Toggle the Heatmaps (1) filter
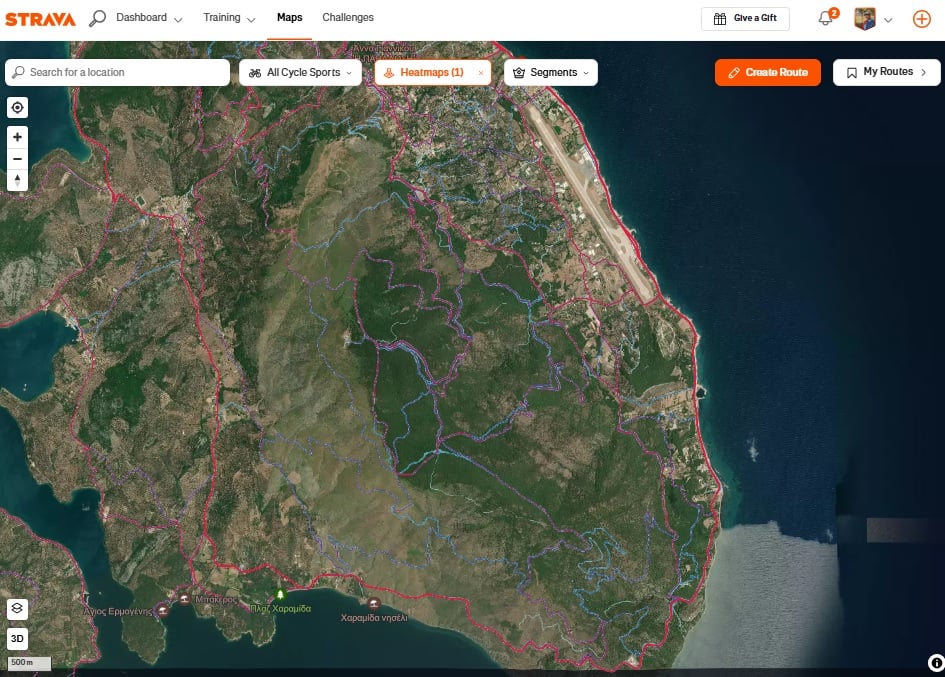Image resolution: width=945 pixels, height=677 pixels. (424, 73)
